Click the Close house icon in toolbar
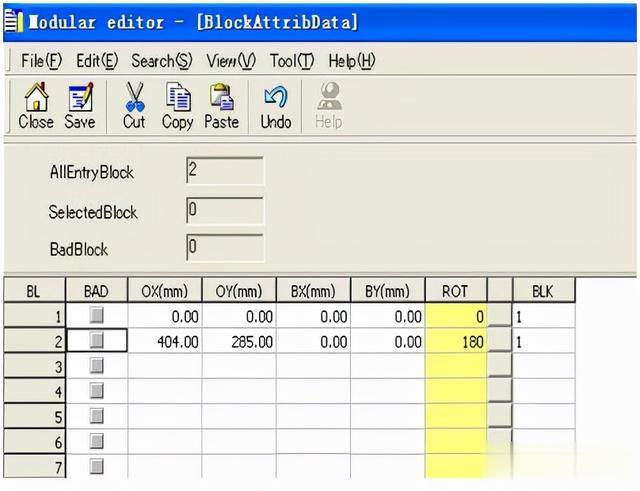 click(36, 97)
